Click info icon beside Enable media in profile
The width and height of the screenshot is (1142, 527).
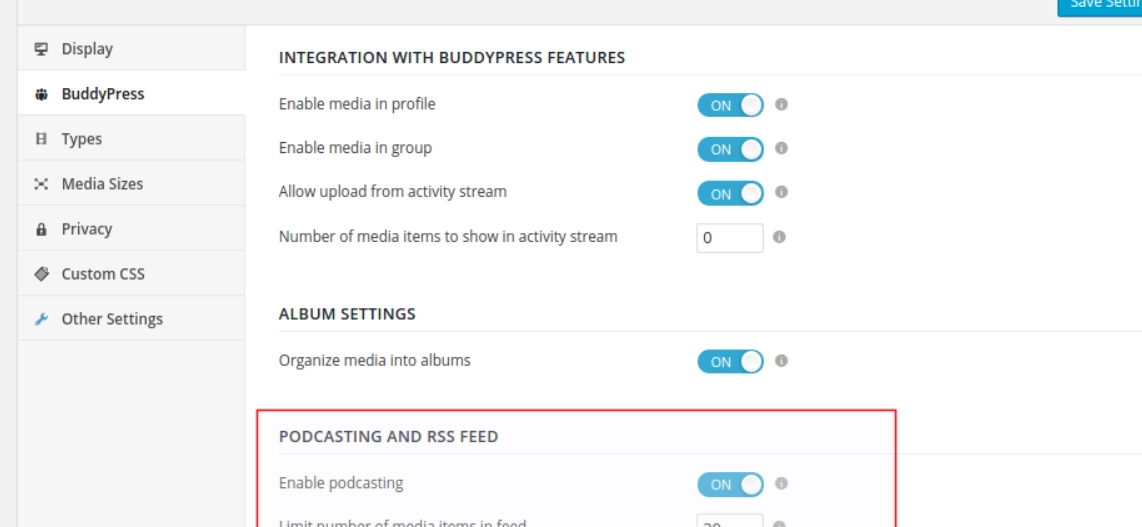782,104
